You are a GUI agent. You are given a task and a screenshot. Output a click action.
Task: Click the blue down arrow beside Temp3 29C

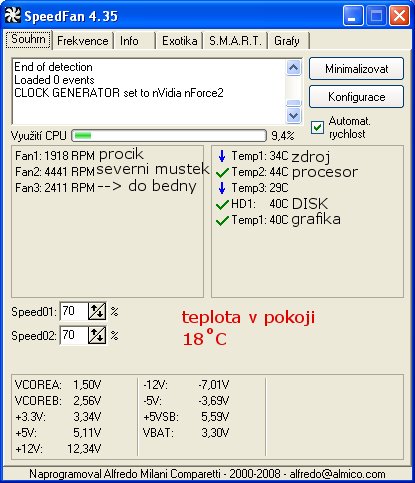pos(222,188)
